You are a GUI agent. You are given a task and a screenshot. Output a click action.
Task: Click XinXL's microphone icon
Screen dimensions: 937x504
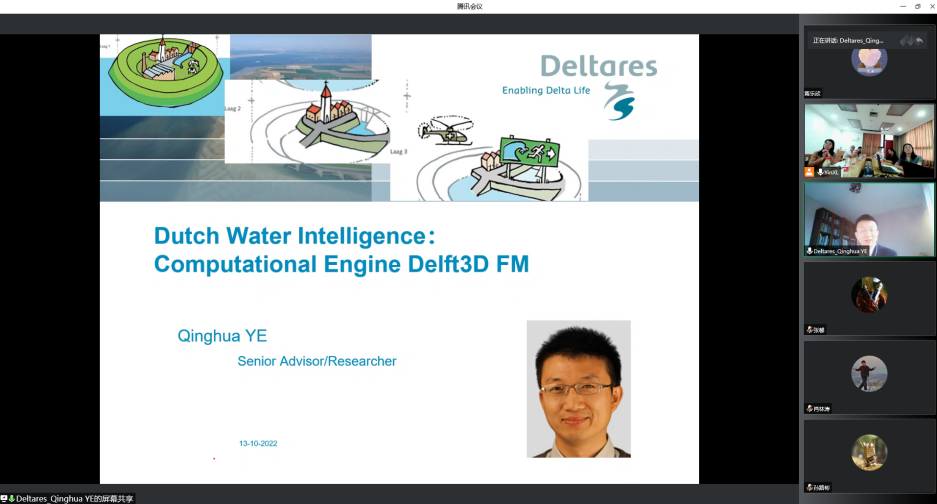(820, 172)
